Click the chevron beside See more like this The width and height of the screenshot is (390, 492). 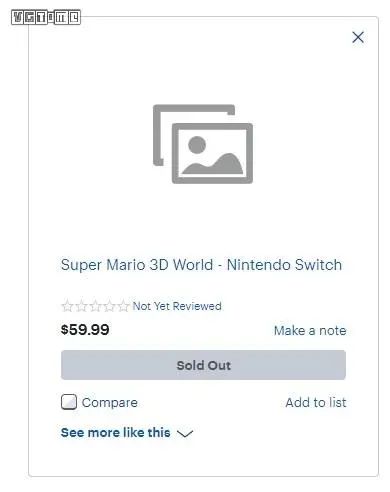tap(185, 433)
